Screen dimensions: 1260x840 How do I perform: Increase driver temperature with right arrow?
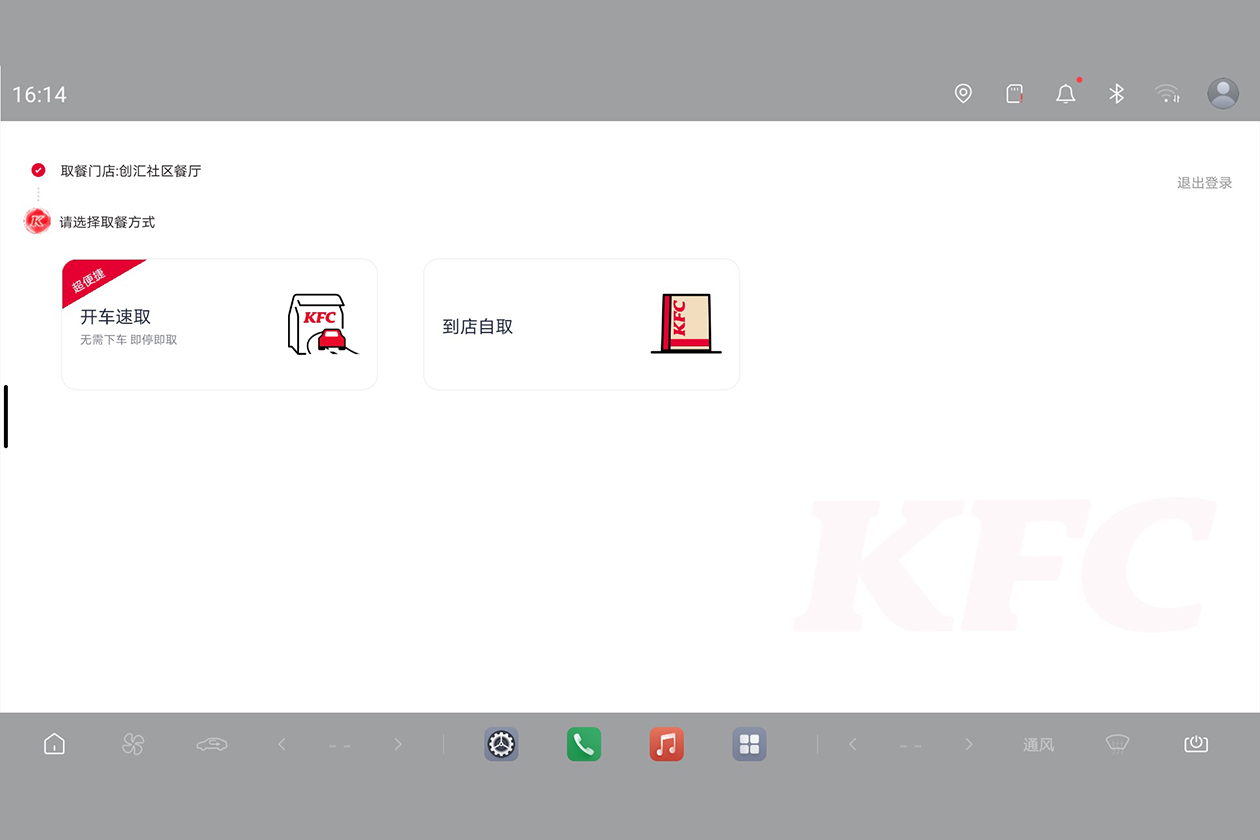398,744
